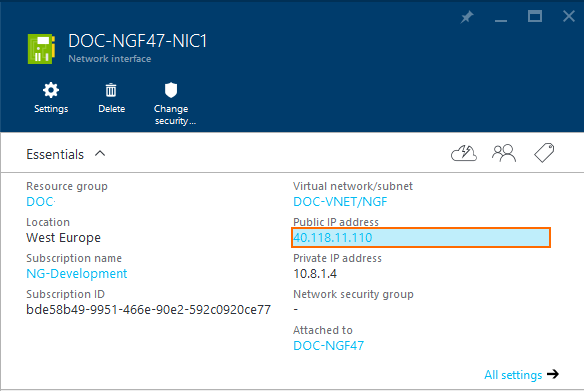Select private IP address 10.8.1.4
The image size is (584, 391).
point(315,274)
